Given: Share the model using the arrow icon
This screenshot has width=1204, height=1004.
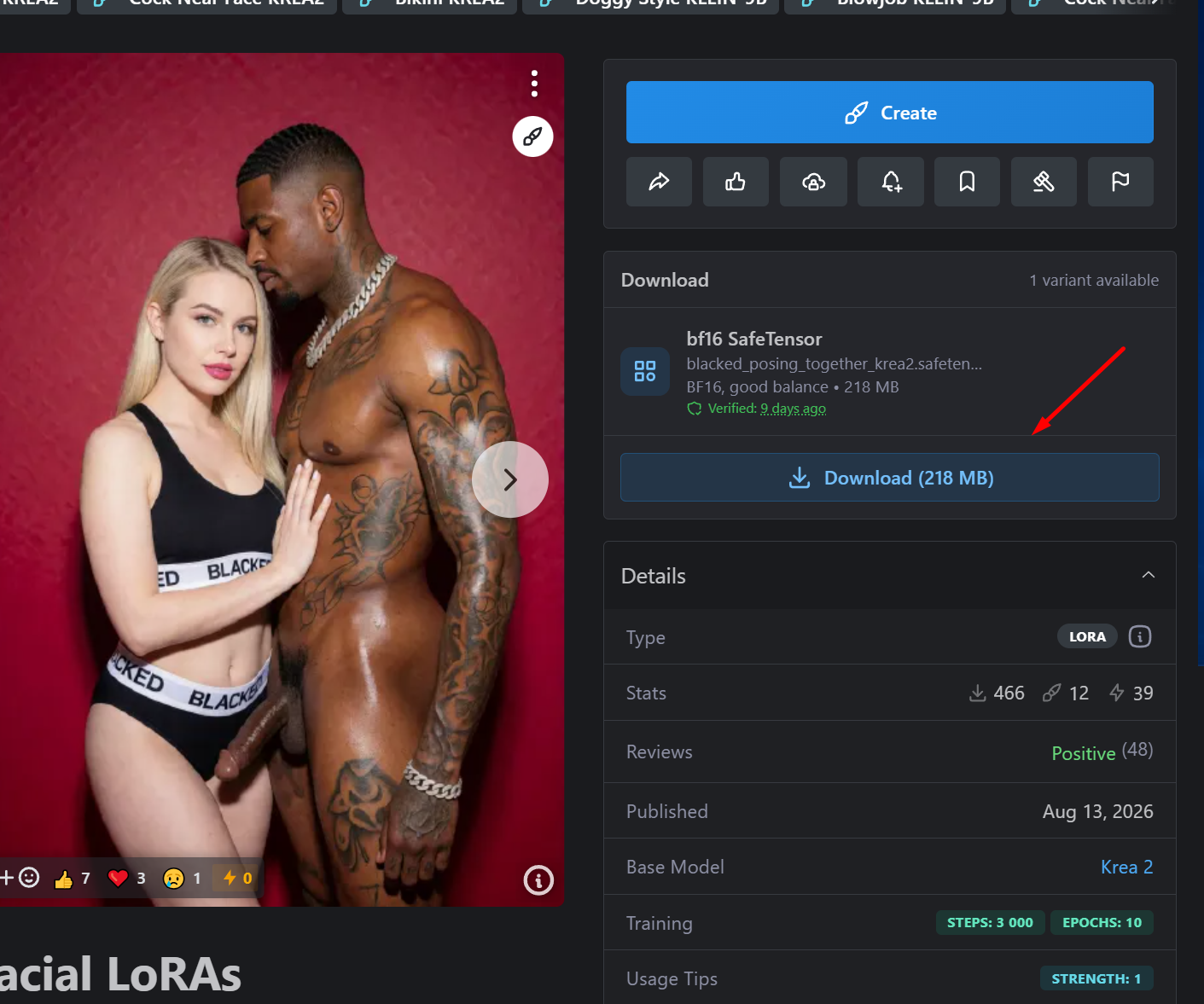Looking at the screenshot, I should [x=659, y=182].
